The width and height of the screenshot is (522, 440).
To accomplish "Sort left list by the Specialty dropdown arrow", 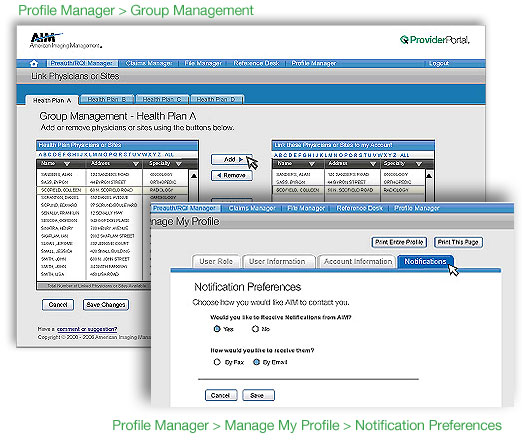I will (179, 164).
